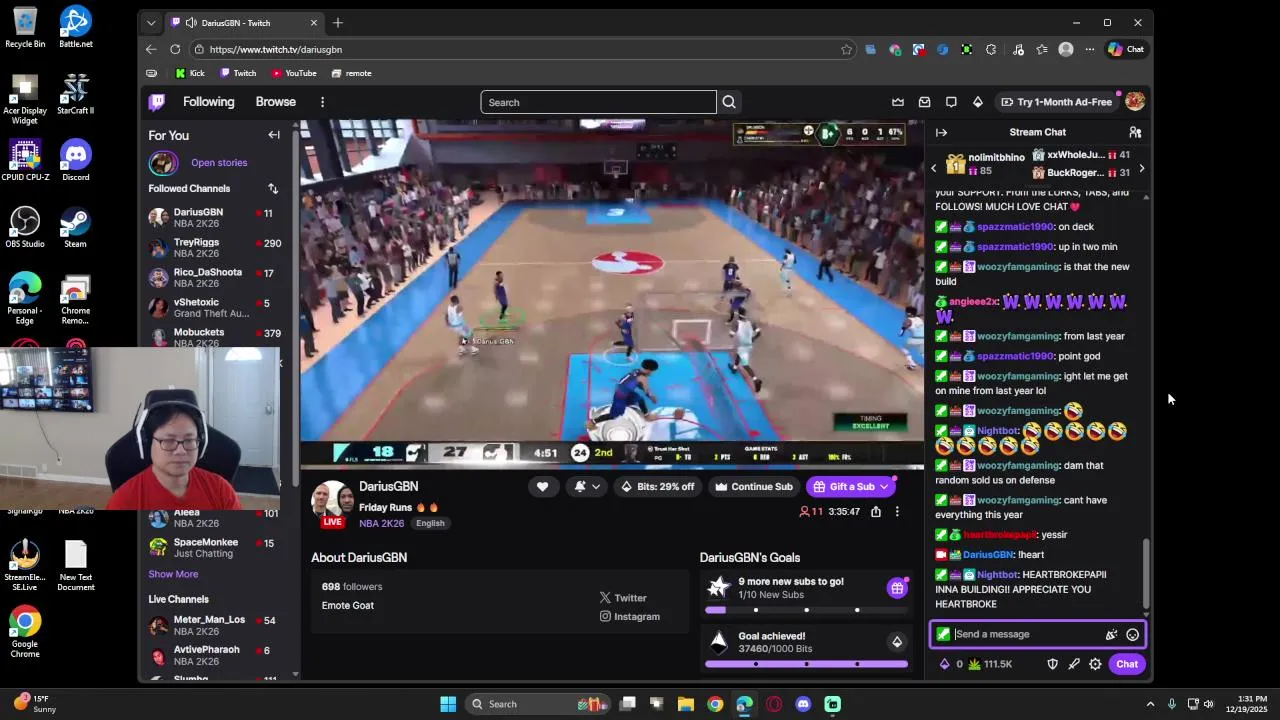Open browser tab search dropdown

pos(151,22)
